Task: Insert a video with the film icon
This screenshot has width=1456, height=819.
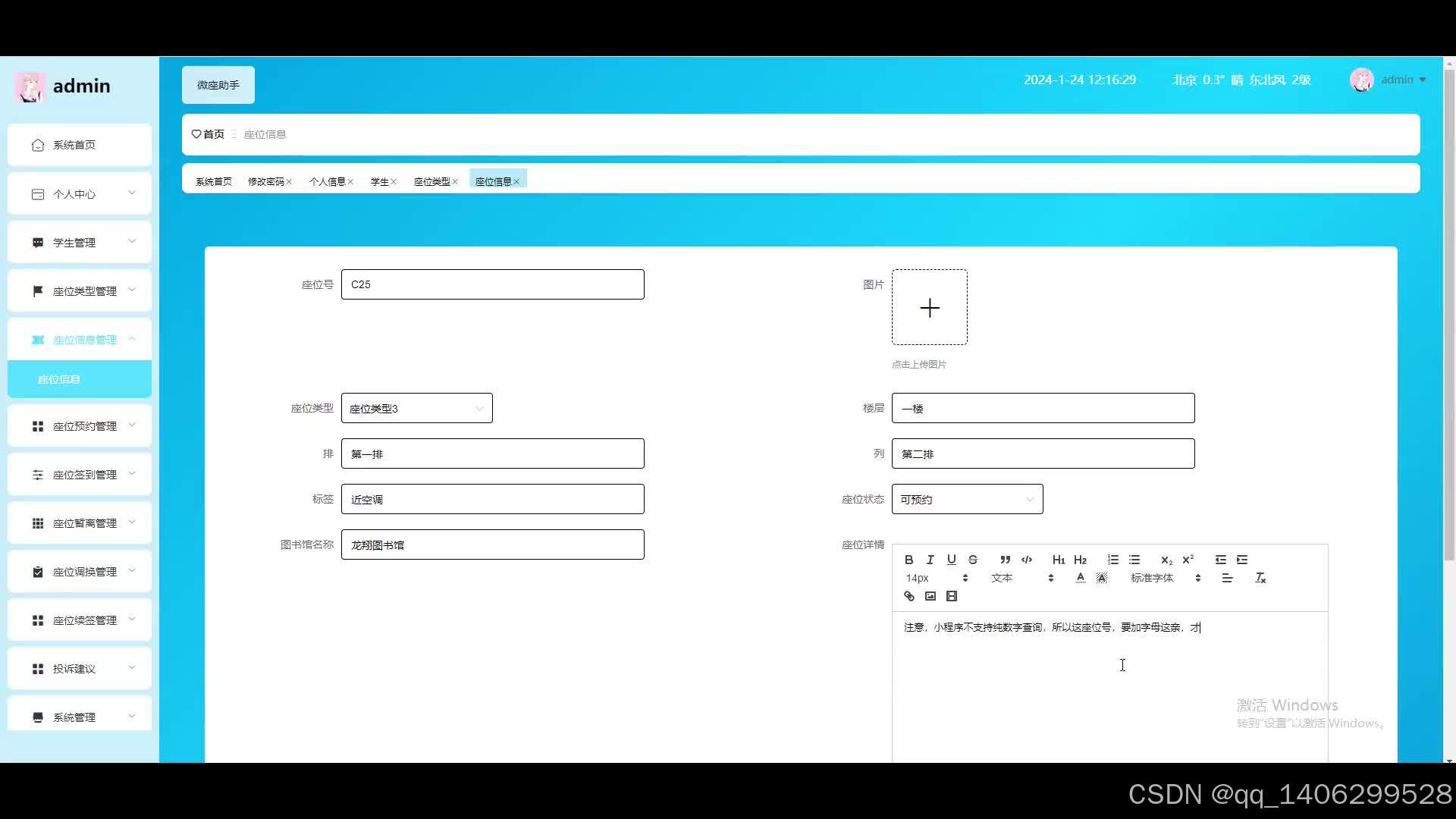Action: click(951, 596)
